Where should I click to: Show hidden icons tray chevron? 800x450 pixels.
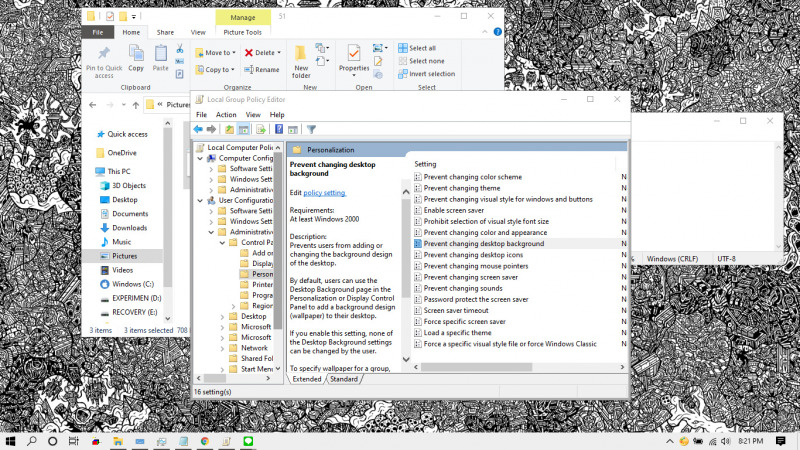click(x=669, y=441)
